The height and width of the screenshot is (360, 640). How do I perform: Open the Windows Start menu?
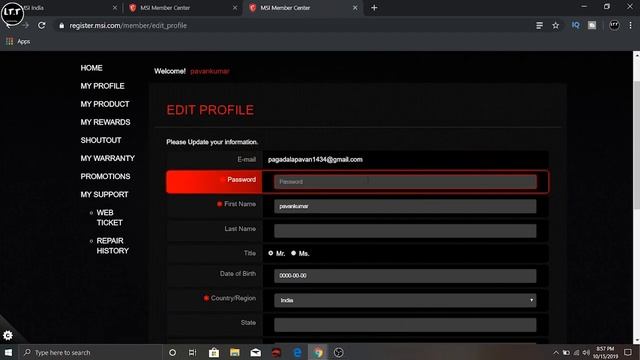coord(8,352)
